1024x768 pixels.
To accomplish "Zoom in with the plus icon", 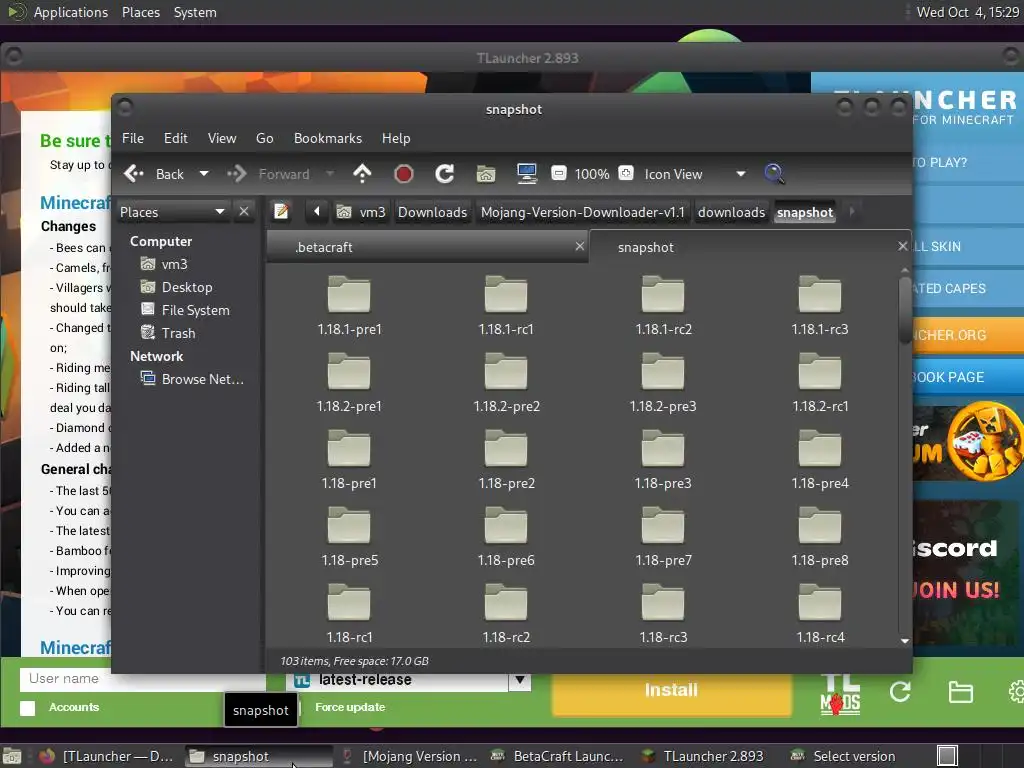I will pos(626,174).
